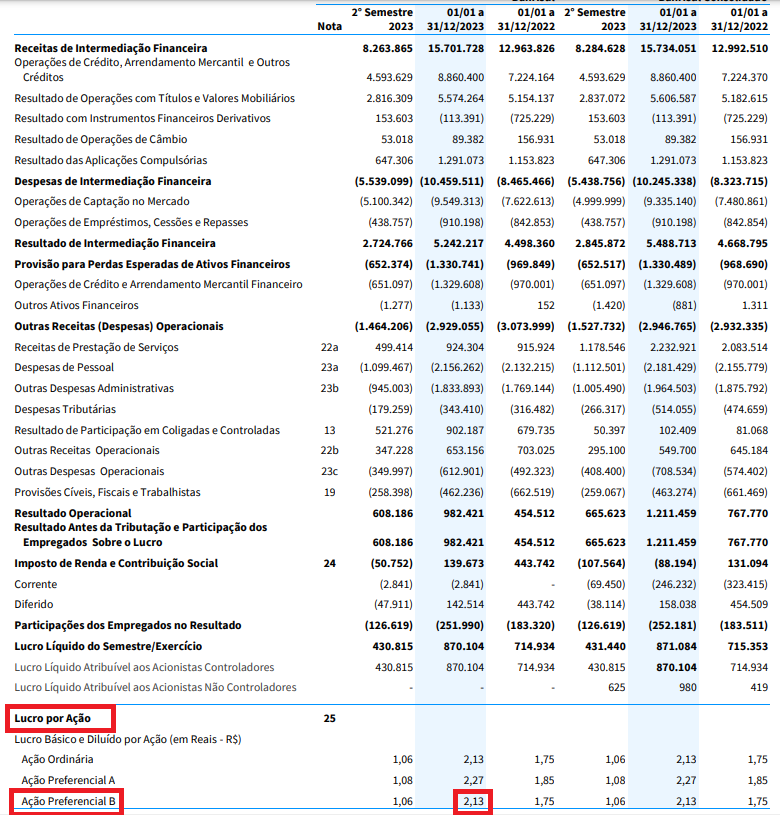780x815 pixels.
Task: Click note reference 22b
Action: [x=329, y=451]
